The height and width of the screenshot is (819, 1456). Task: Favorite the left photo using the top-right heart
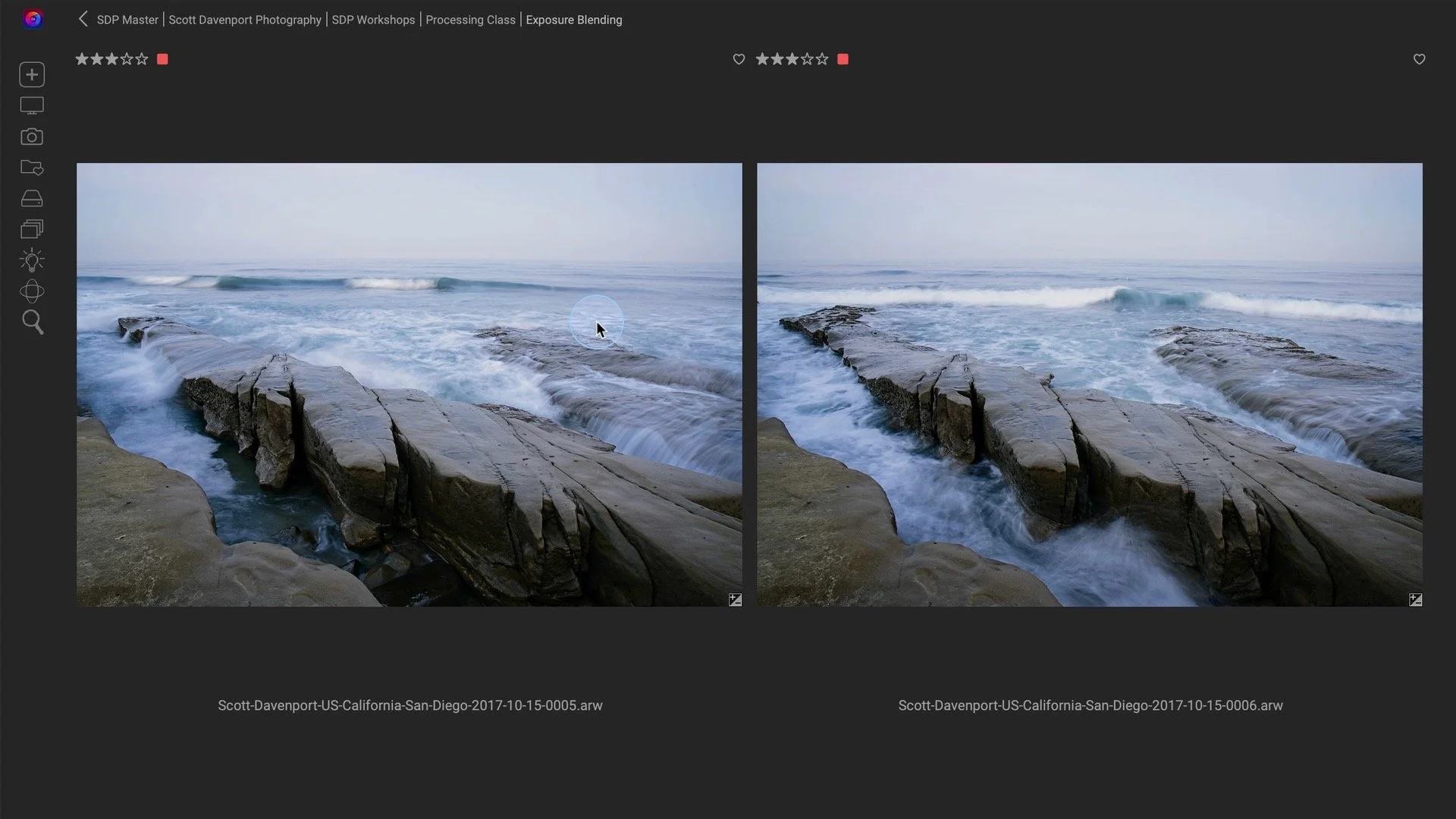tap(1419, 59)
